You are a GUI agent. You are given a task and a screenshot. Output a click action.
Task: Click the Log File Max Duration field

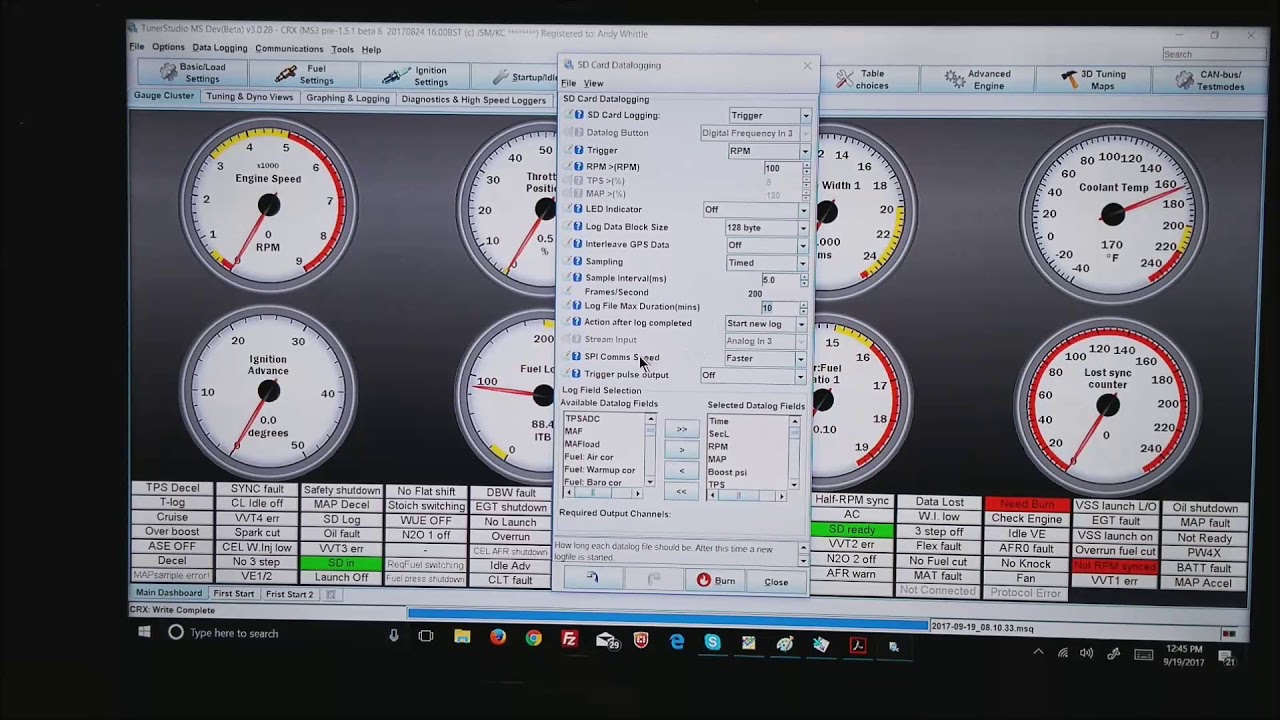780,308
